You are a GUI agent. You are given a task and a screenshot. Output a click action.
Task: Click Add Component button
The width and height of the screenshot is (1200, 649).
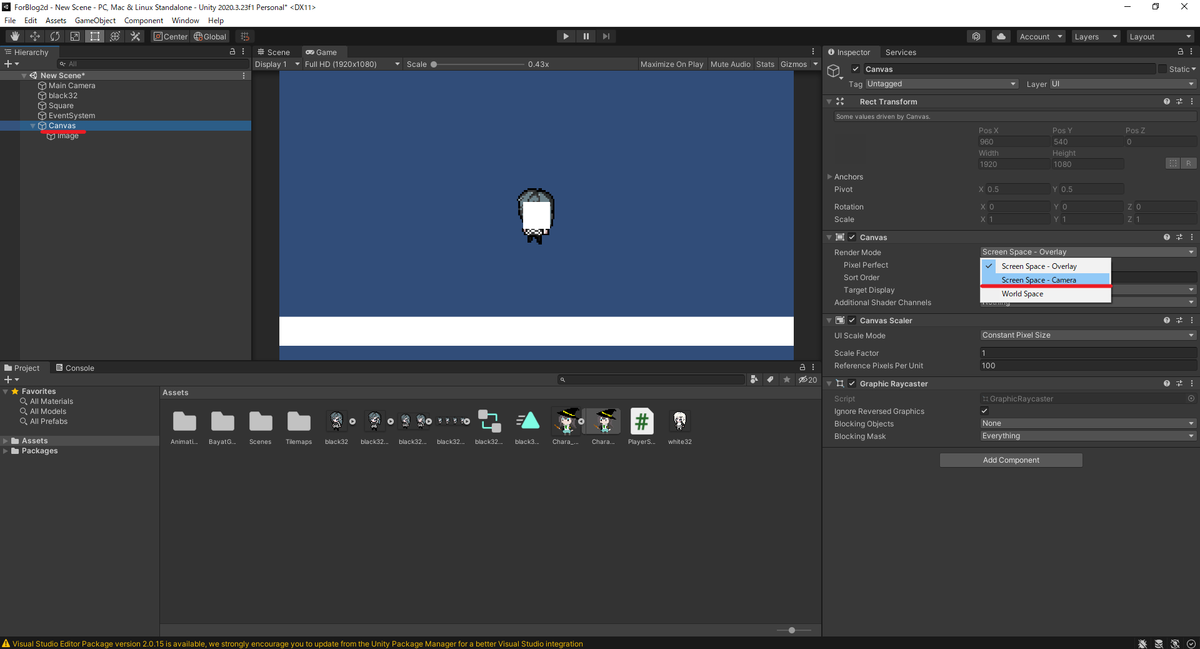(x=1011, y=460)
